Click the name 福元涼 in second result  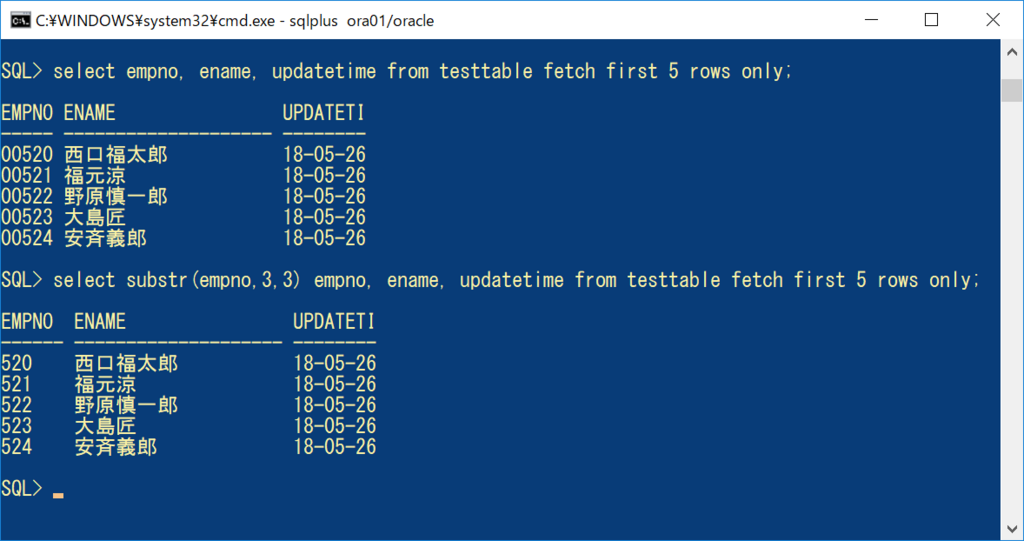coord(105,384)
